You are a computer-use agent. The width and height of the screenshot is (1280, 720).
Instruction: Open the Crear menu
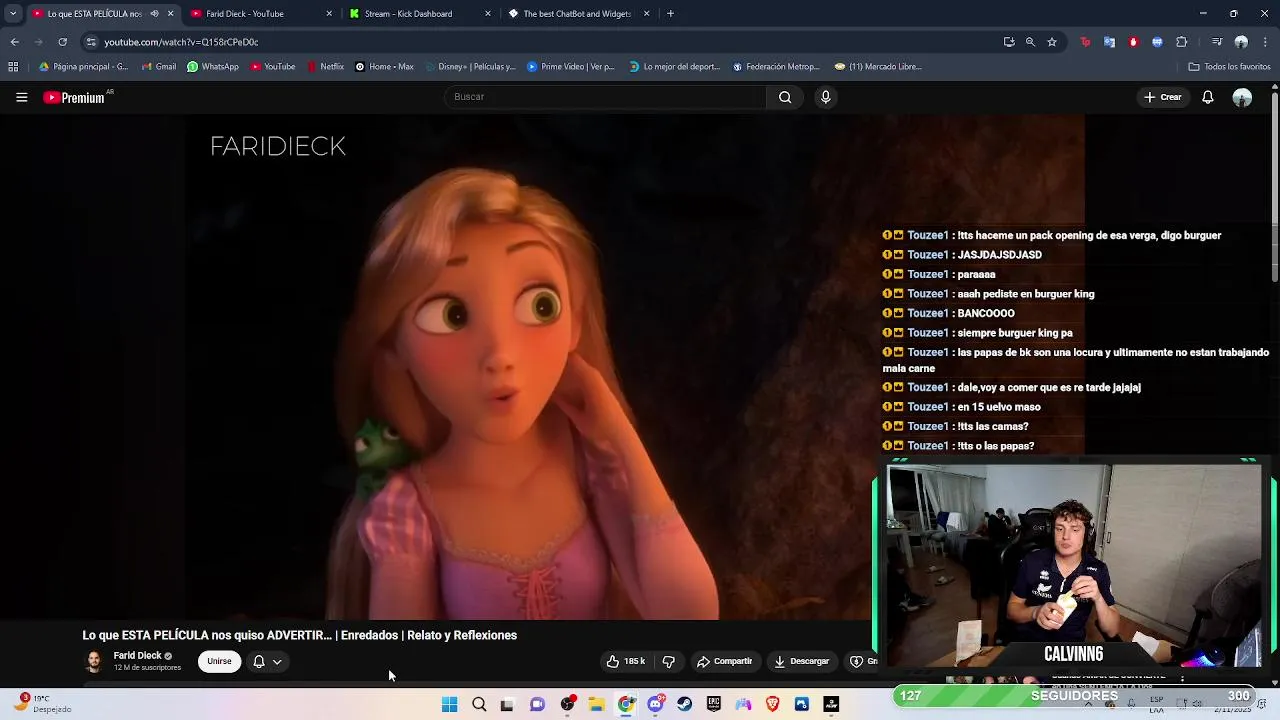click(1163, 97)
